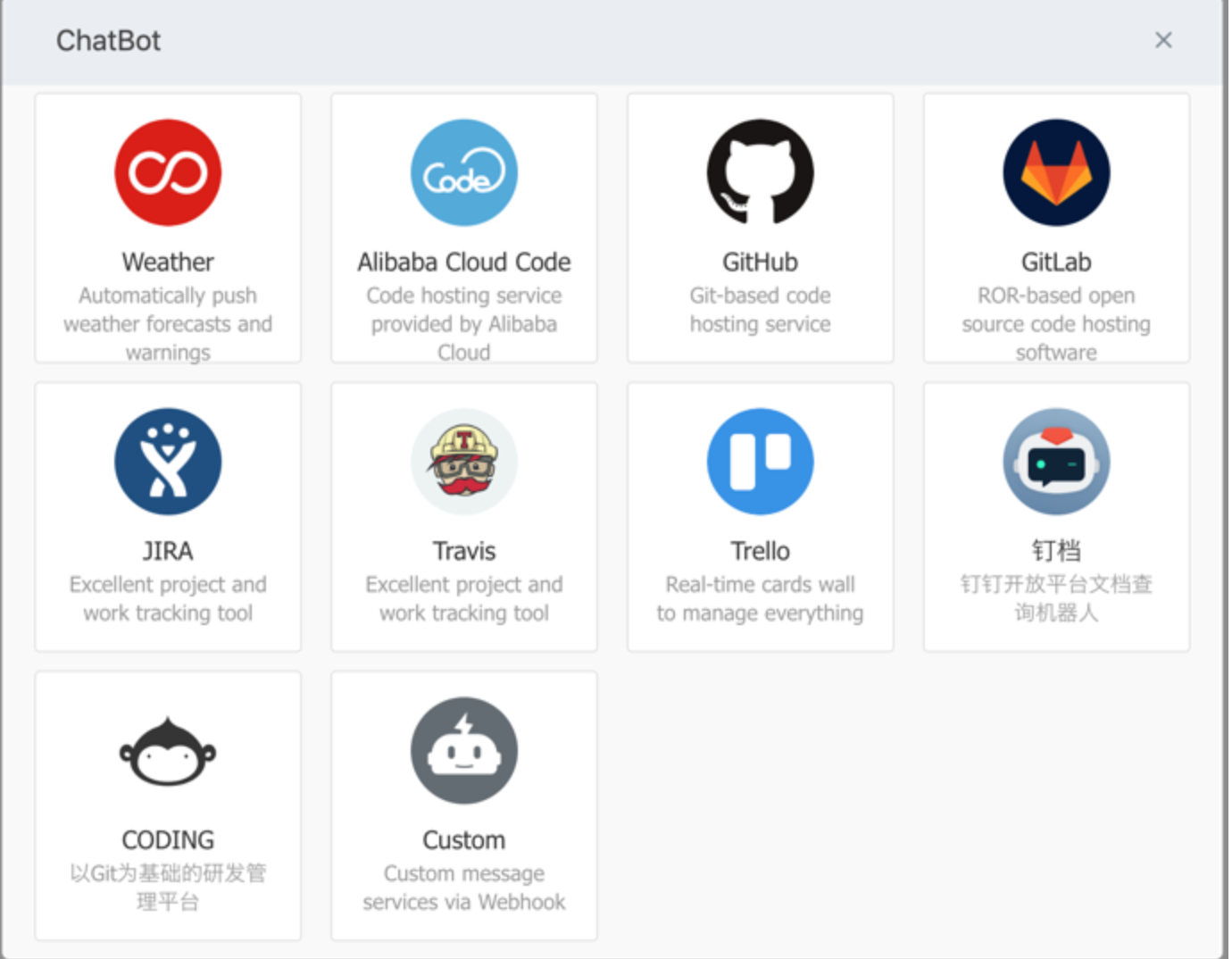Click '以Git为基础的研发管理平台' description

click(x=168, y=888)
